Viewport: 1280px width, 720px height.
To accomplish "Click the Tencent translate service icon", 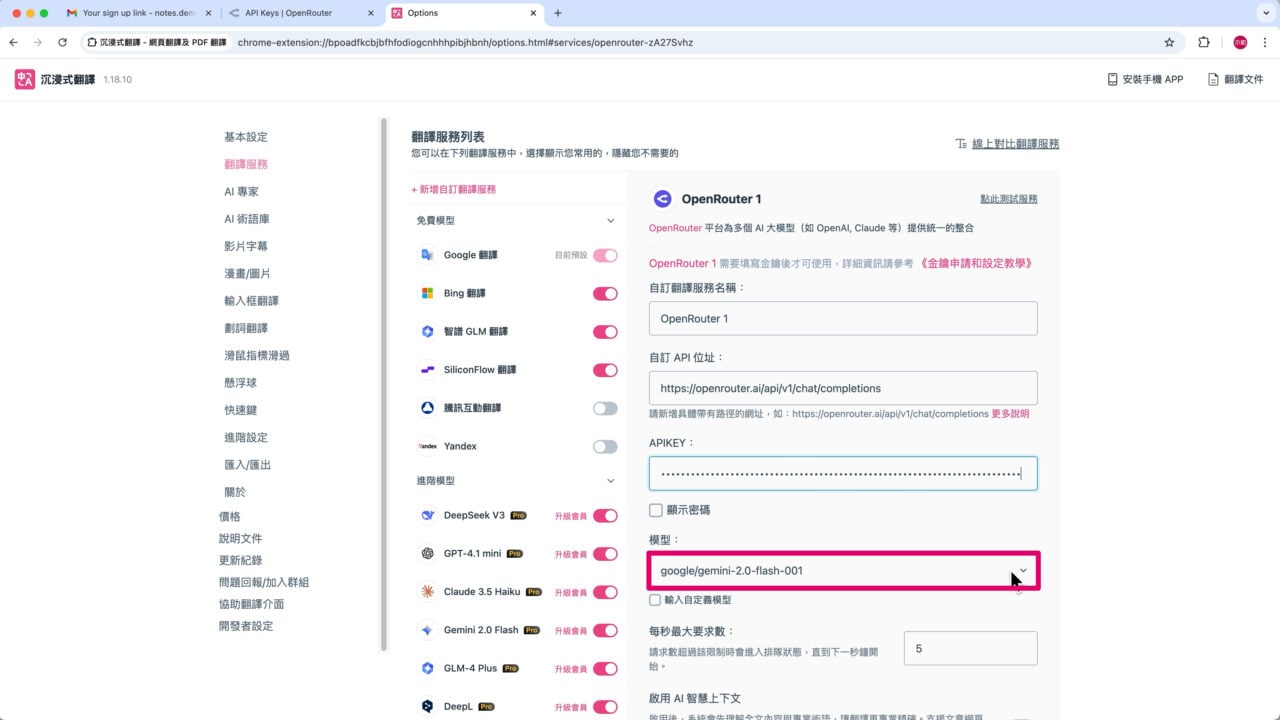I will pyautogui.click(x=427, y=408).
